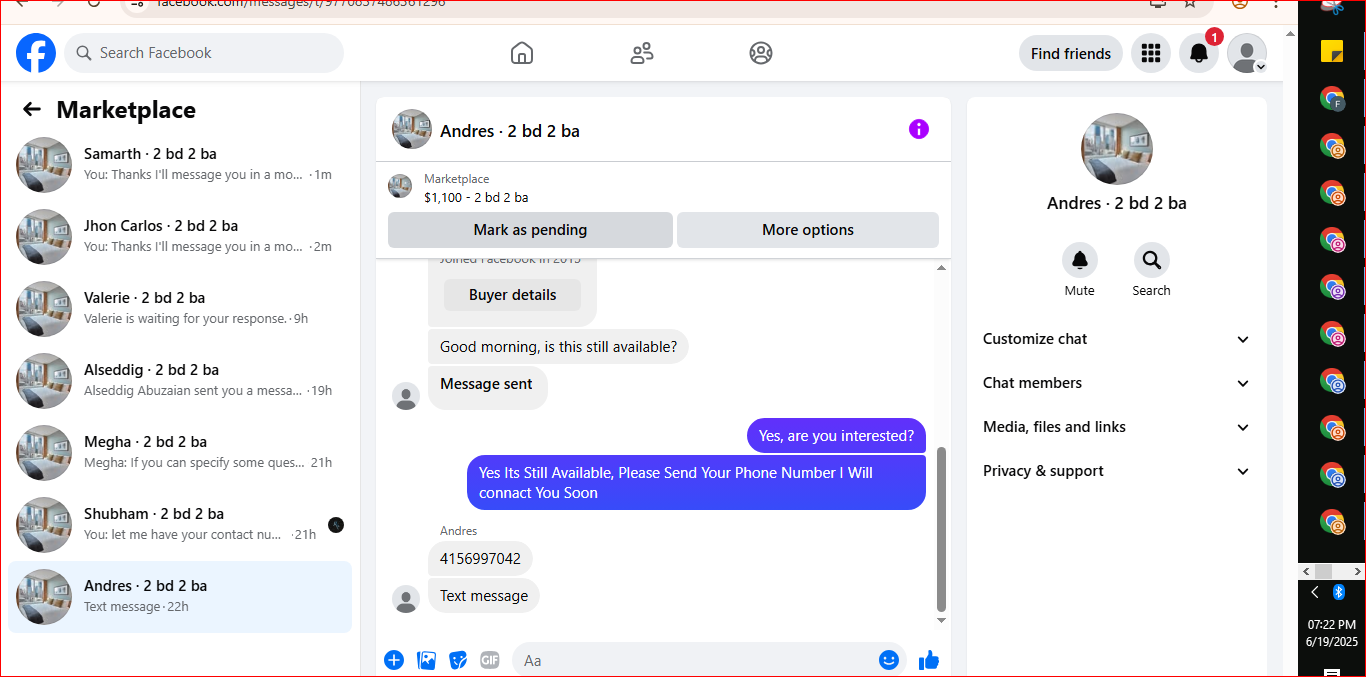Open the Megha conversation
This screenshot has height=677, width=1366.
pyautogui.click(x=180, y=453)
